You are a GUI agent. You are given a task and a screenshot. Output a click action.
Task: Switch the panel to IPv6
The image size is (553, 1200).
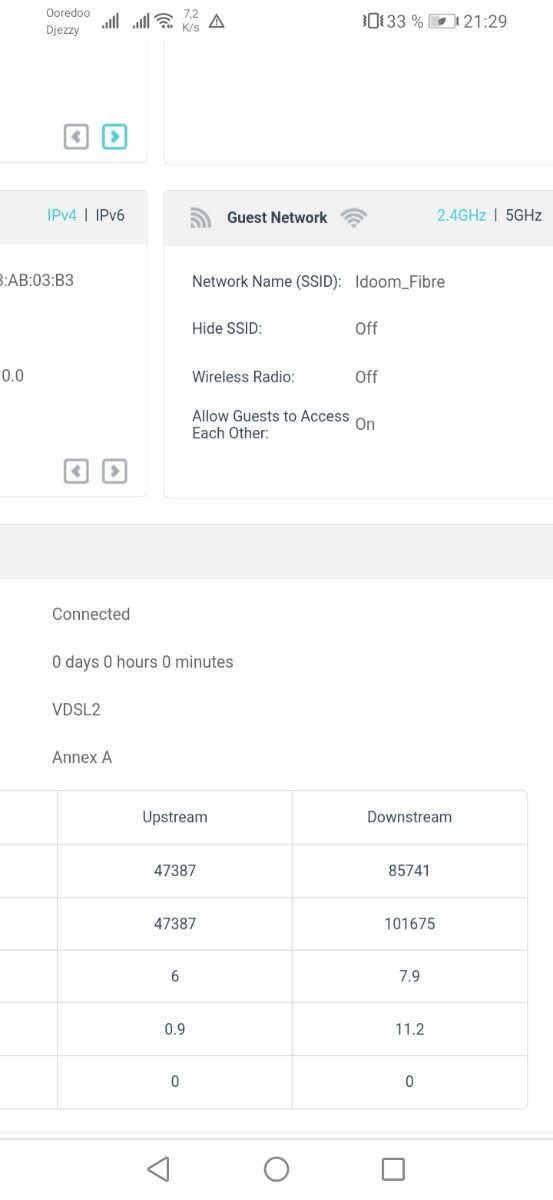pos(110,215)
